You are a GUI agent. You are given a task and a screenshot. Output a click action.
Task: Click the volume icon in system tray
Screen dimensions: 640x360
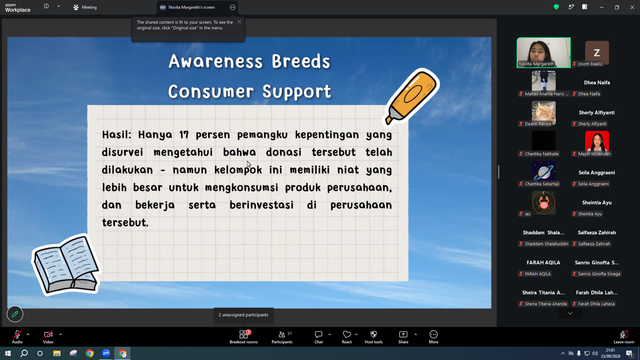[595, 353]
